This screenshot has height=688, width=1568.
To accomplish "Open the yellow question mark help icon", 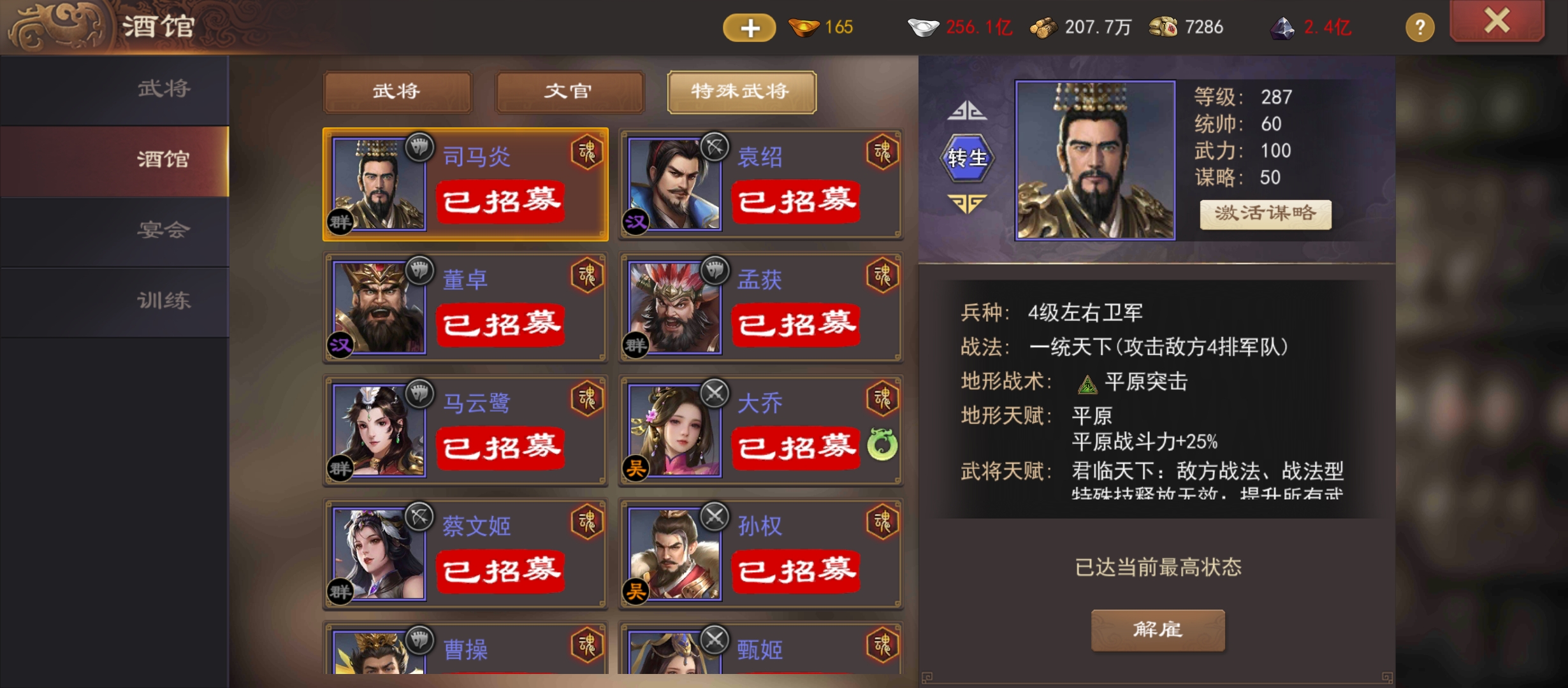I will [x=1419, y=27].
